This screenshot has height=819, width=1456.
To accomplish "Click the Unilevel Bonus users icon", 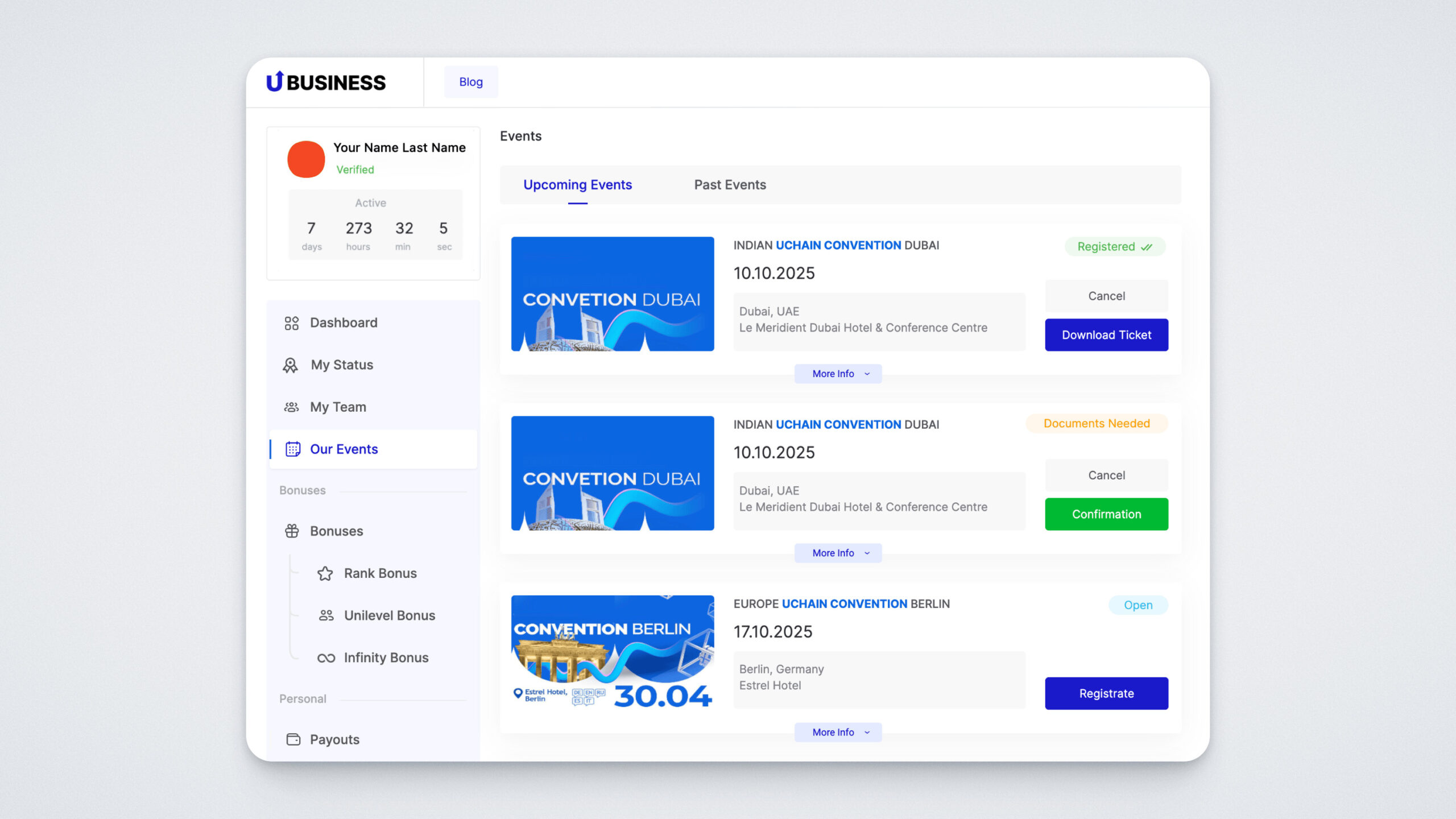I will (326, 615).
